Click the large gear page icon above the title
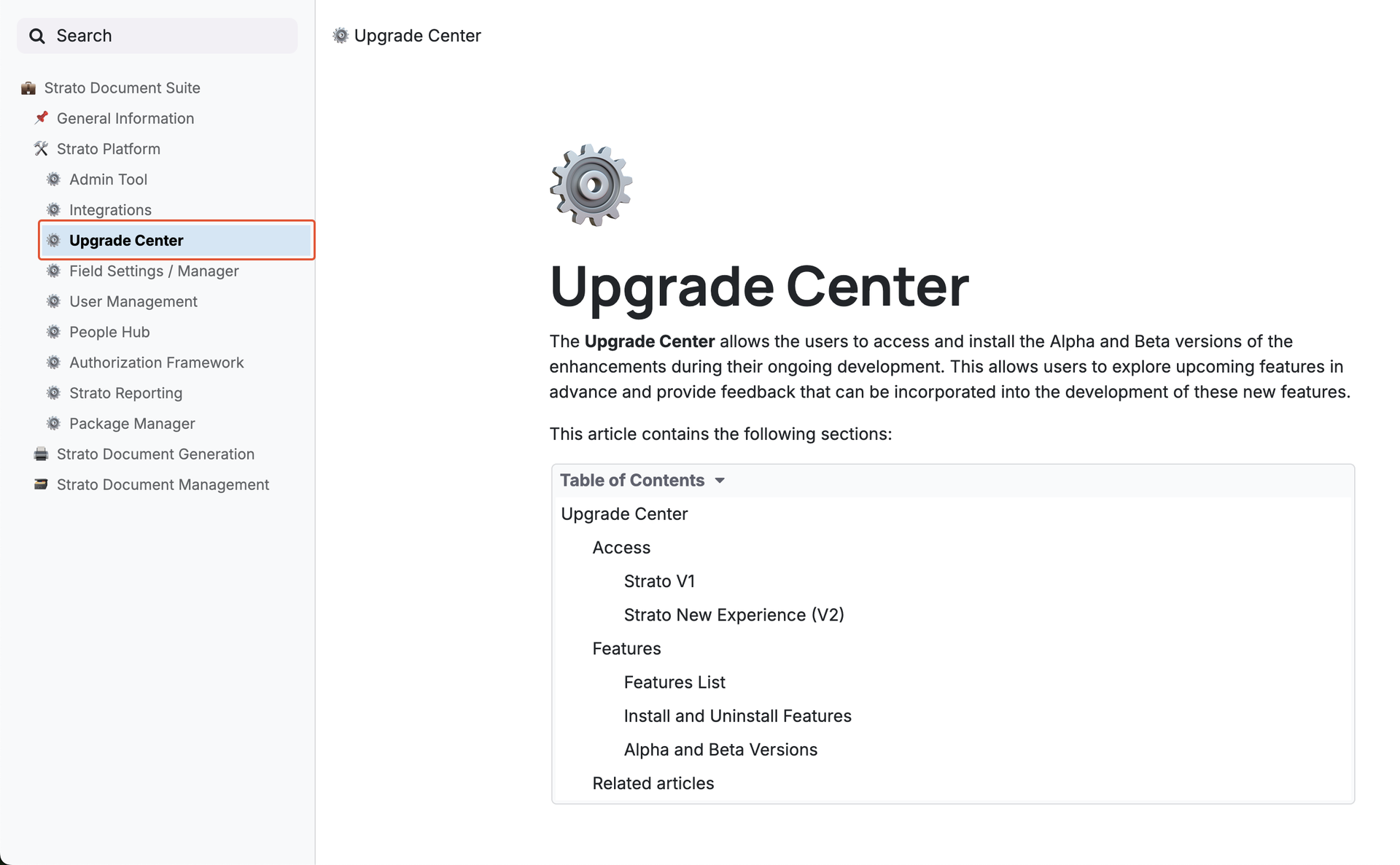This screenshot has width=1400, height=865. click(591, 185)
